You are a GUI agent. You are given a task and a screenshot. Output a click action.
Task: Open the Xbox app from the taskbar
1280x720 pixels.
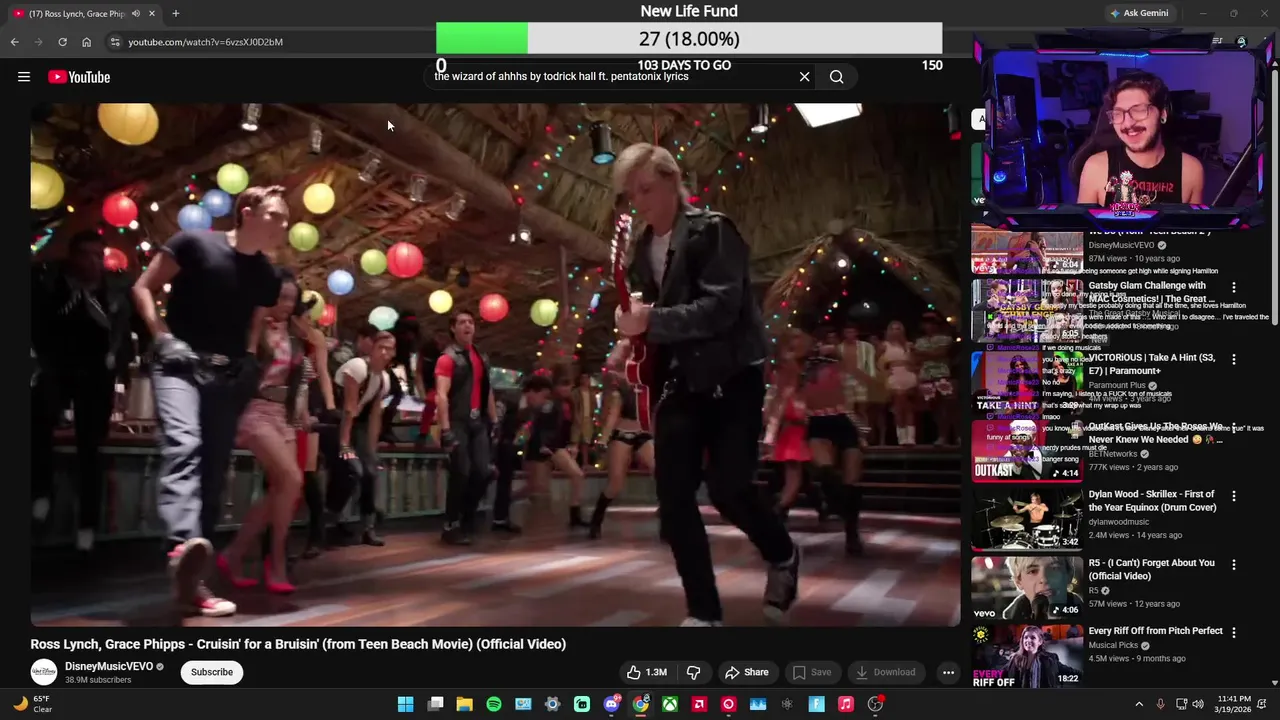point(670,704)
